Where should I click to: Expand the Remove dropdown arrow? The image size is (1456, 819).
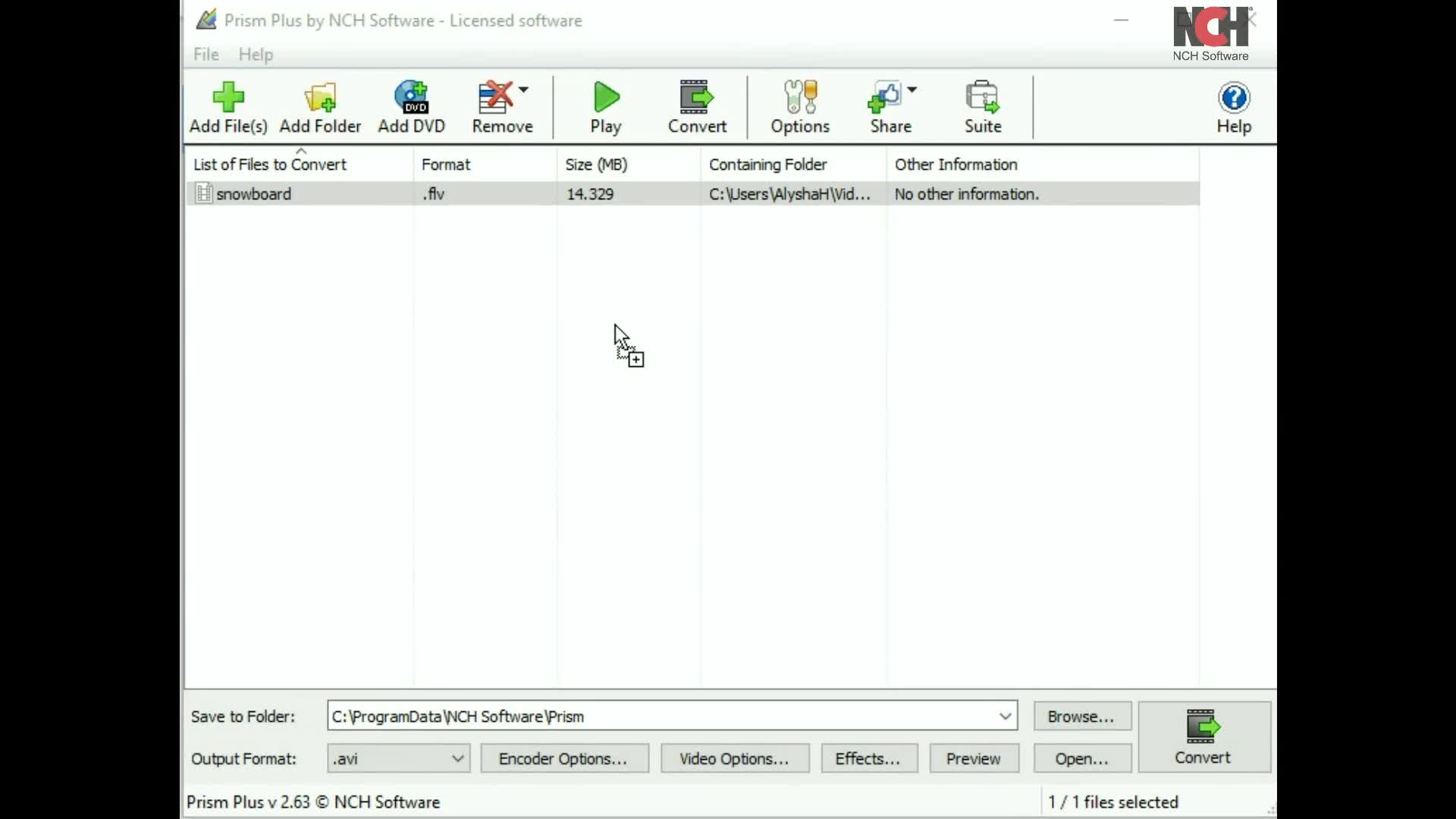524,89
